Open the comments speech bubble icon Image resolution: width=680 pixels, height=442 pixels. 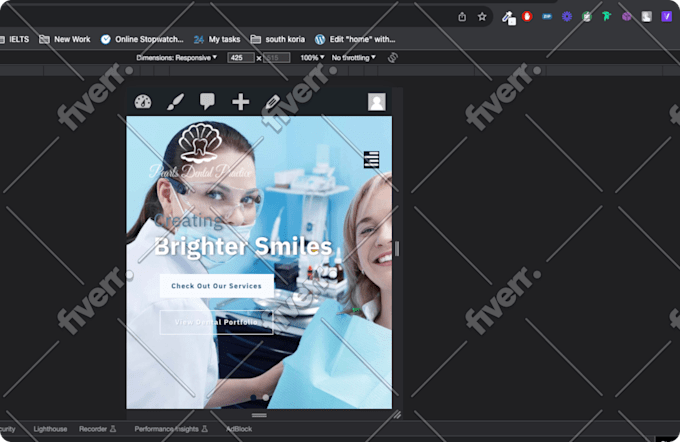point(207,101)
